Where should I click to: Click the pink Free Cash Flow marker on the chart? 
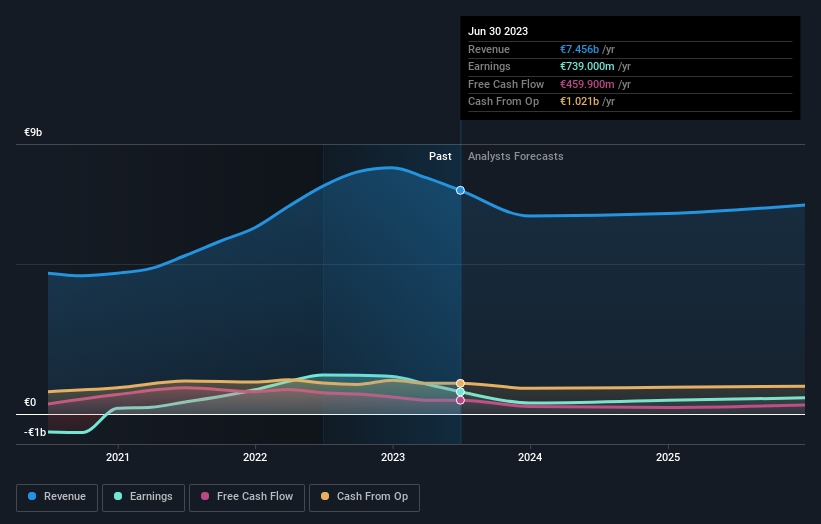[x=460, y=400]
